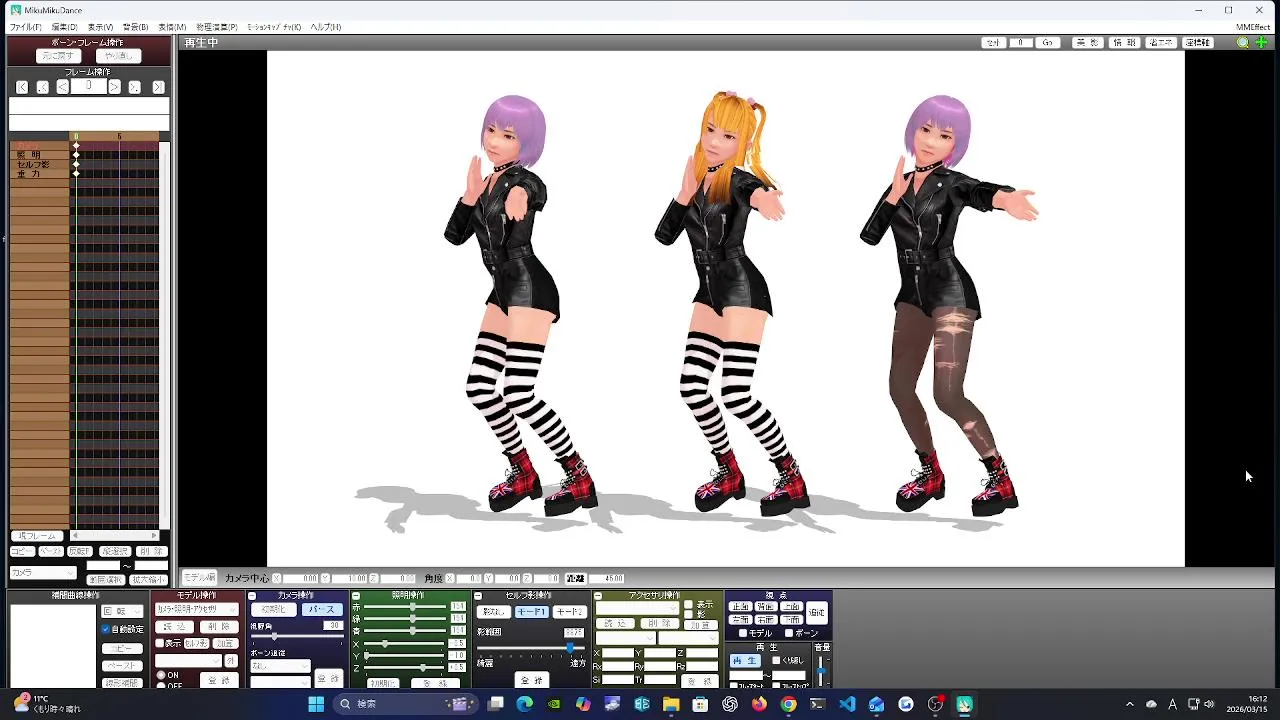Click the 再生 play button
1280x720 pixels.
[x=744, y=661]
